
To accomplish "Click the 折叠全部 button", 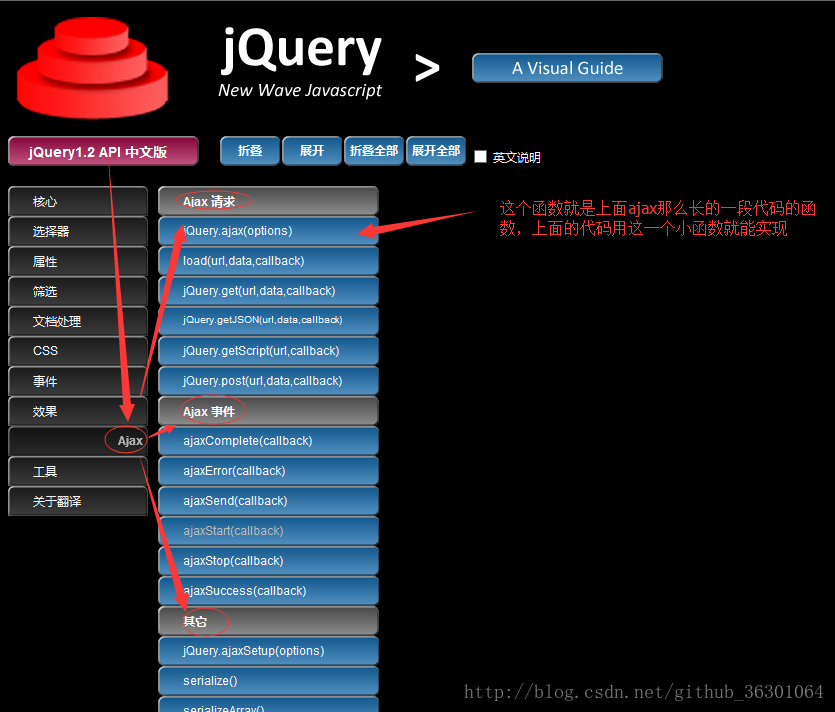I will [374, 151].
